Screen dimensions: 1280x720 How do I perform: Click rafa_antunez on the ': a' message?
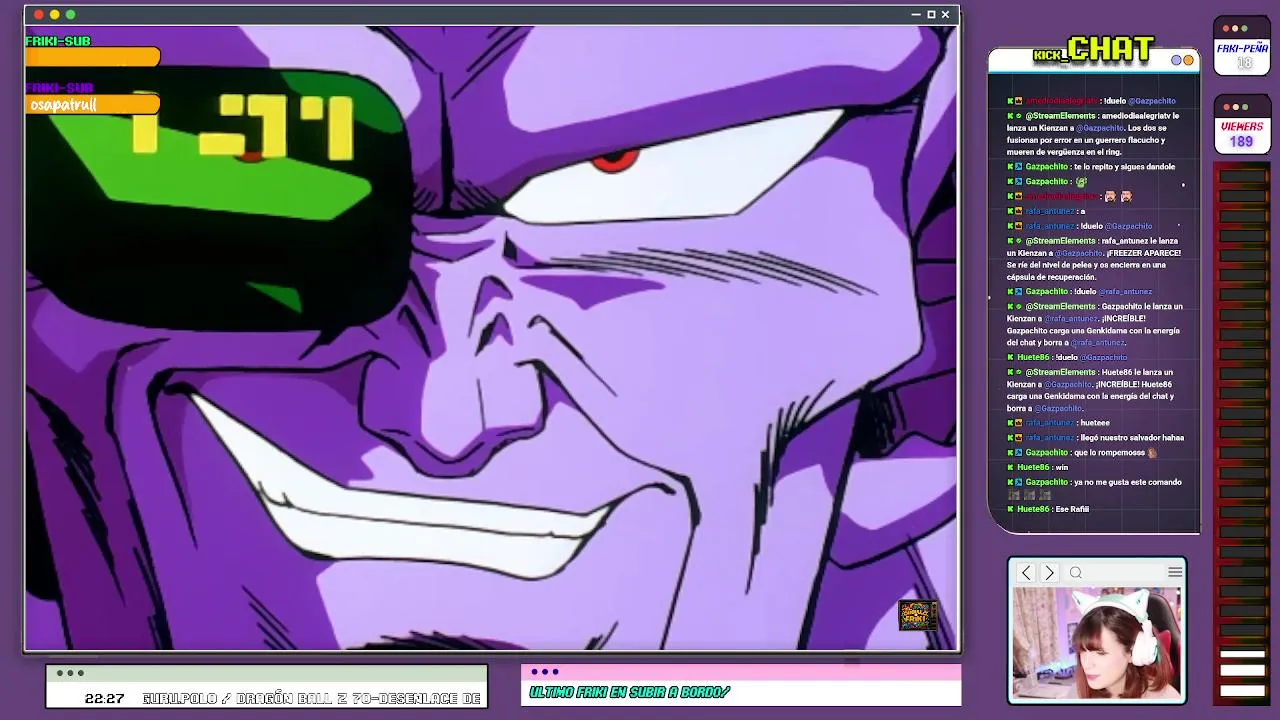(1049, 211)
